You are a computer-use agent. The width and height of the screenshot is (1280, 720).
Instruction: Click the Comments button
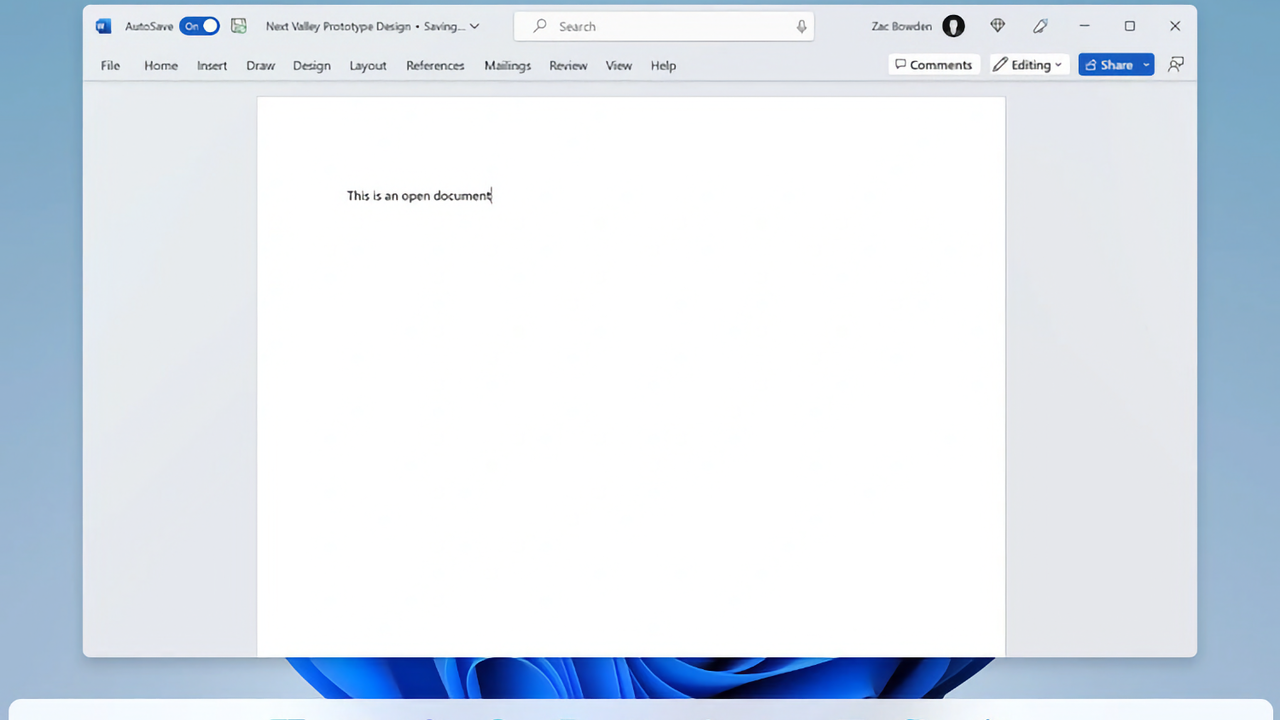933,65
